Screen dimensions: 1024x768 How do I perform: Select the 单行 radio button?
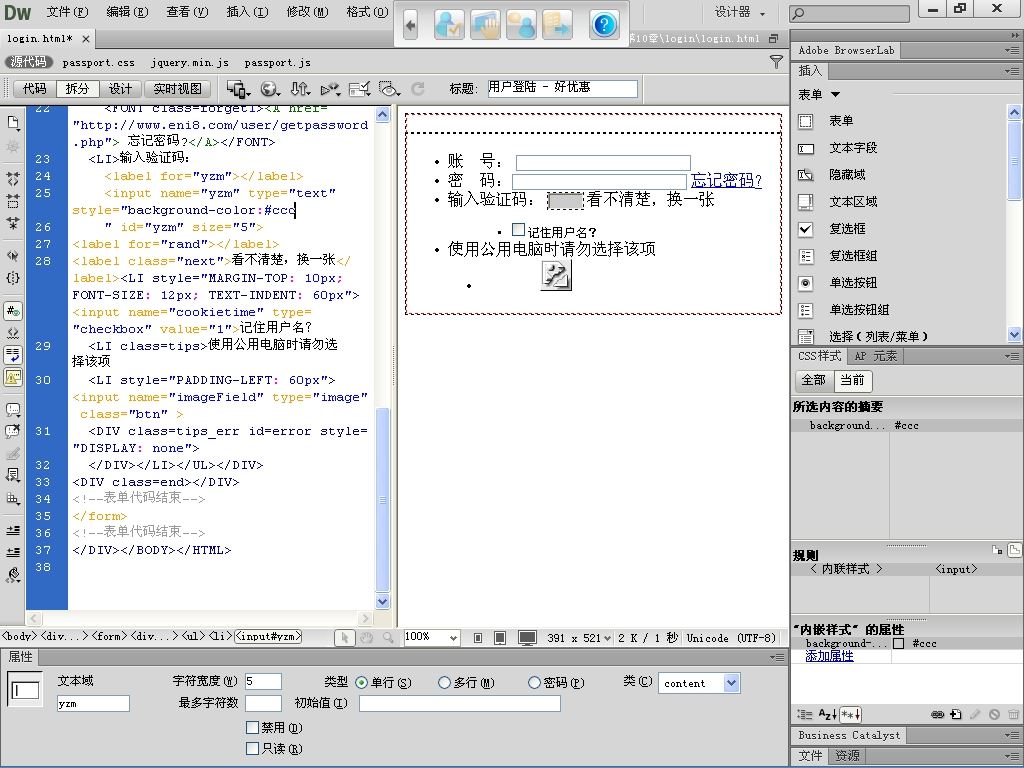362,682
